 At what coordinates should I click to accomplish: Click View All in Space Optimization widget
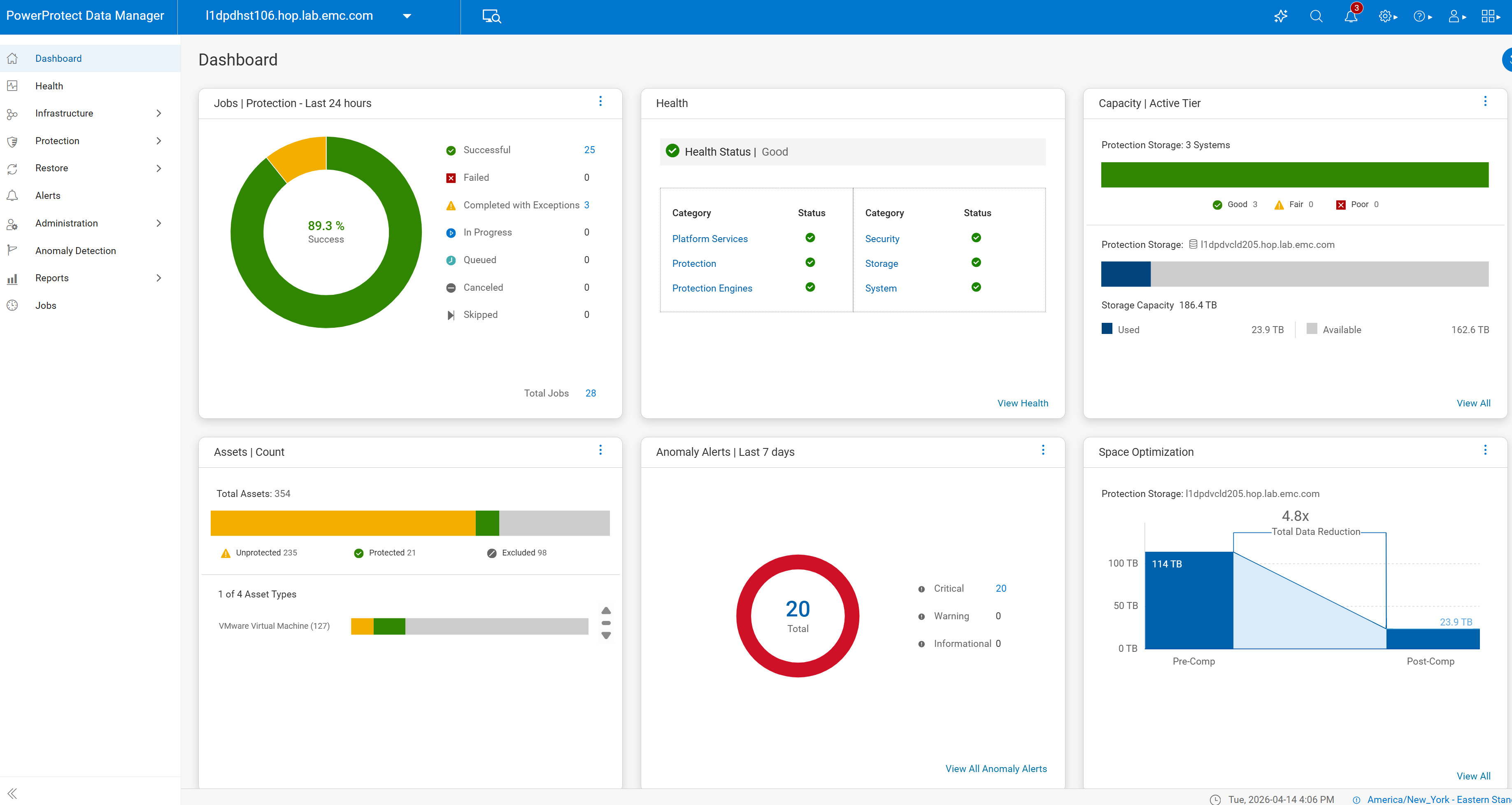pyautogui.click(x=1473, y=776)
